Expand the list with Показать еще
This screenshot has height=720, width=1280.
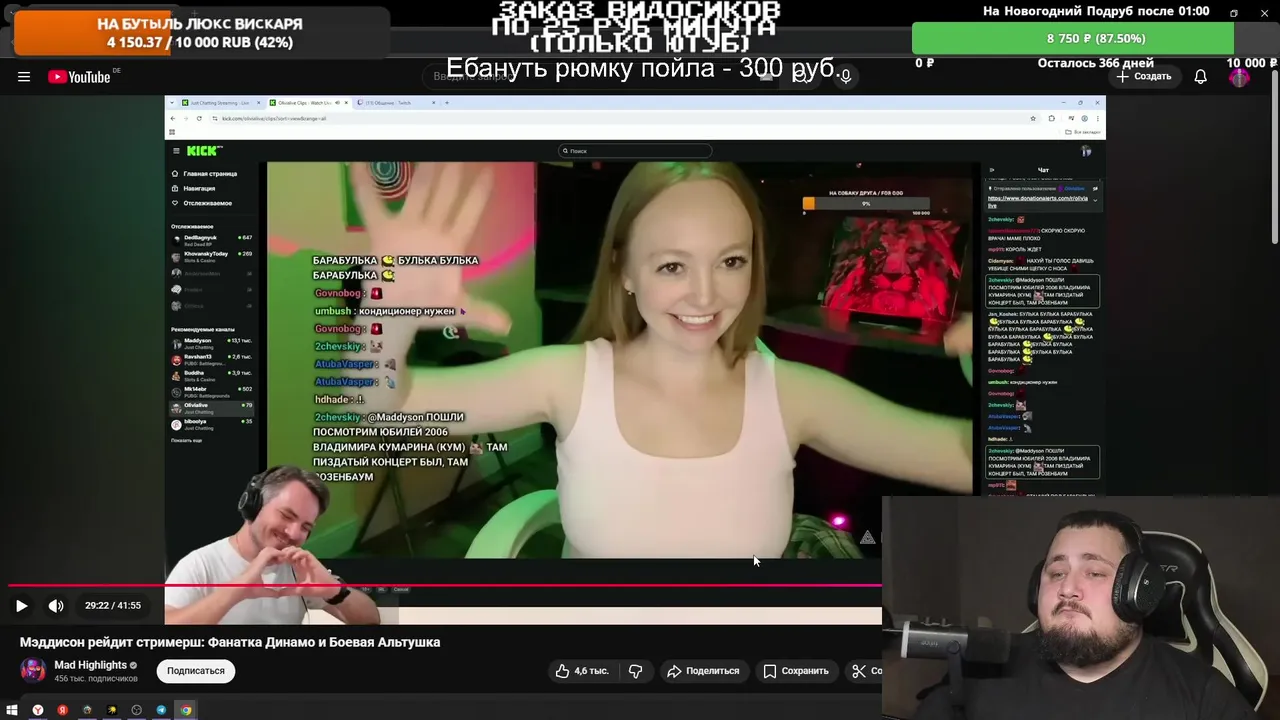tap(186, 440)
